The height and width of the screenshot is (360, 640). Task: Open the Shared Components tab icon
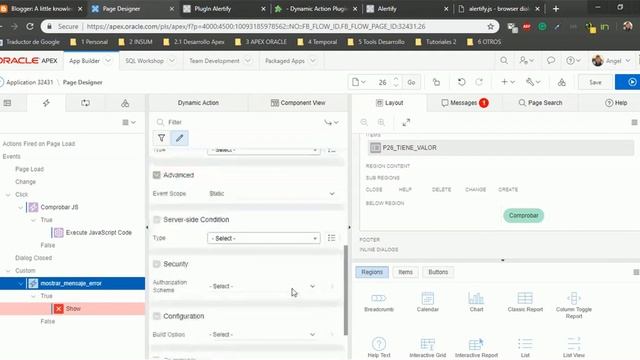click(125, 103)
